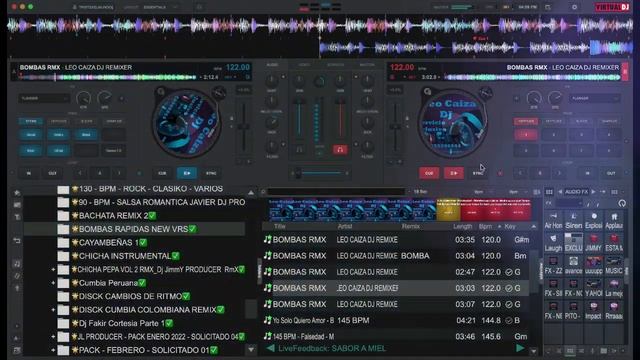Set loop OUT on the right deck
Viewport: 640px width, 360px height.
click(x=611, y=173)
